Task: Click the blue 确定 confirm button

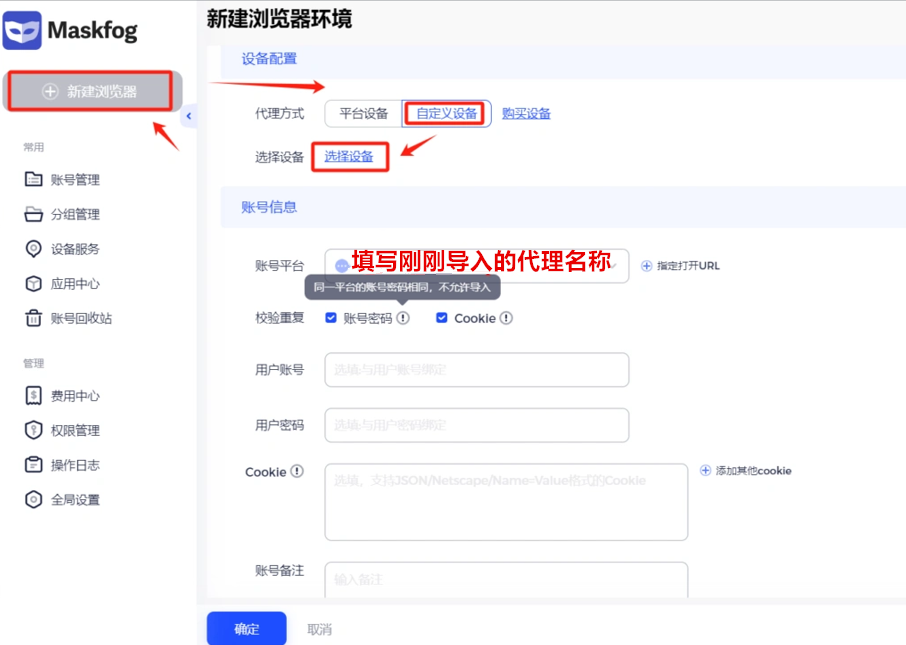Action: [246, 628]
